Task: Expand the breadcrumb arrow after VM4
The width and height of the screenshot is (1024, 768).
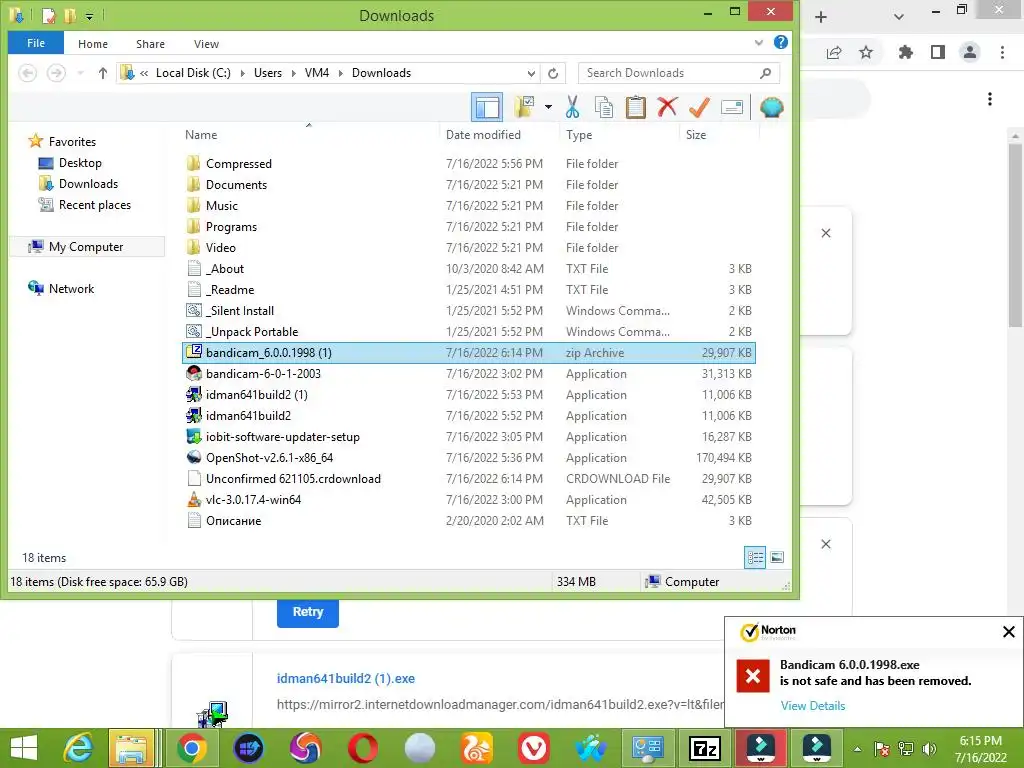Action: 340,73
